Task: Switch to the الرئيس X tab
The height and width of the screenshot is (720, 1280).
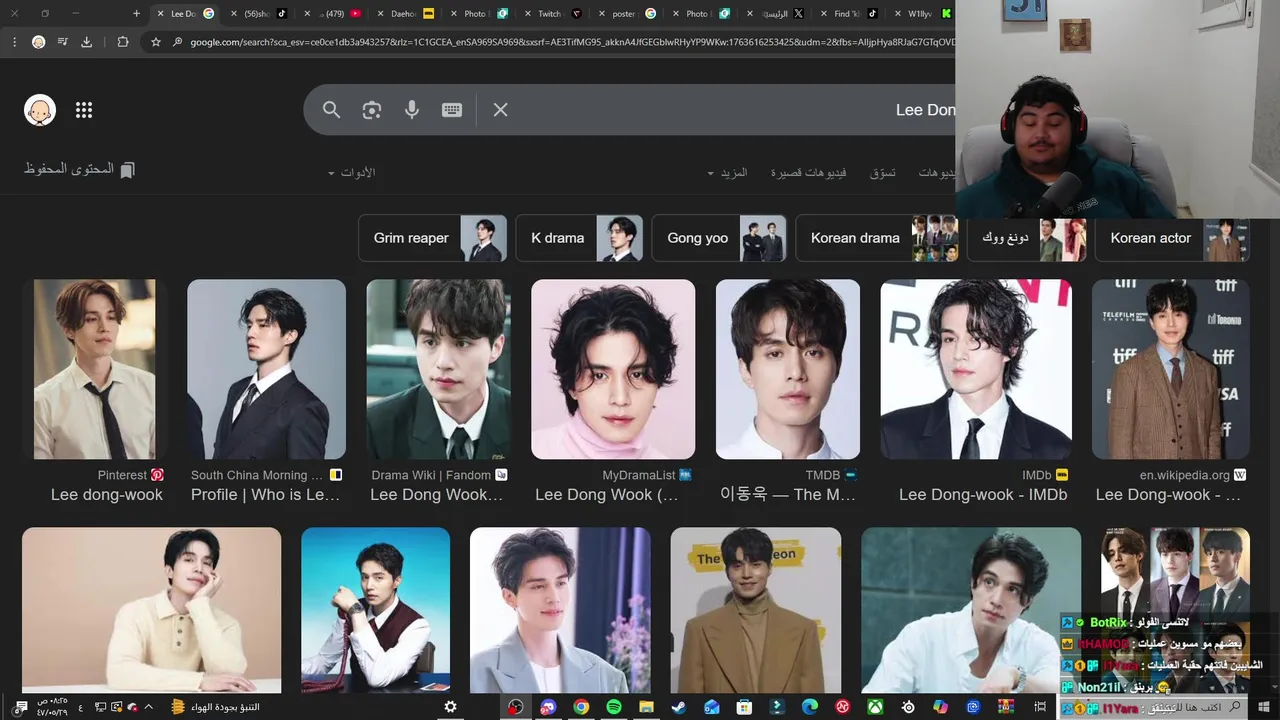Action: click(776, 14)
